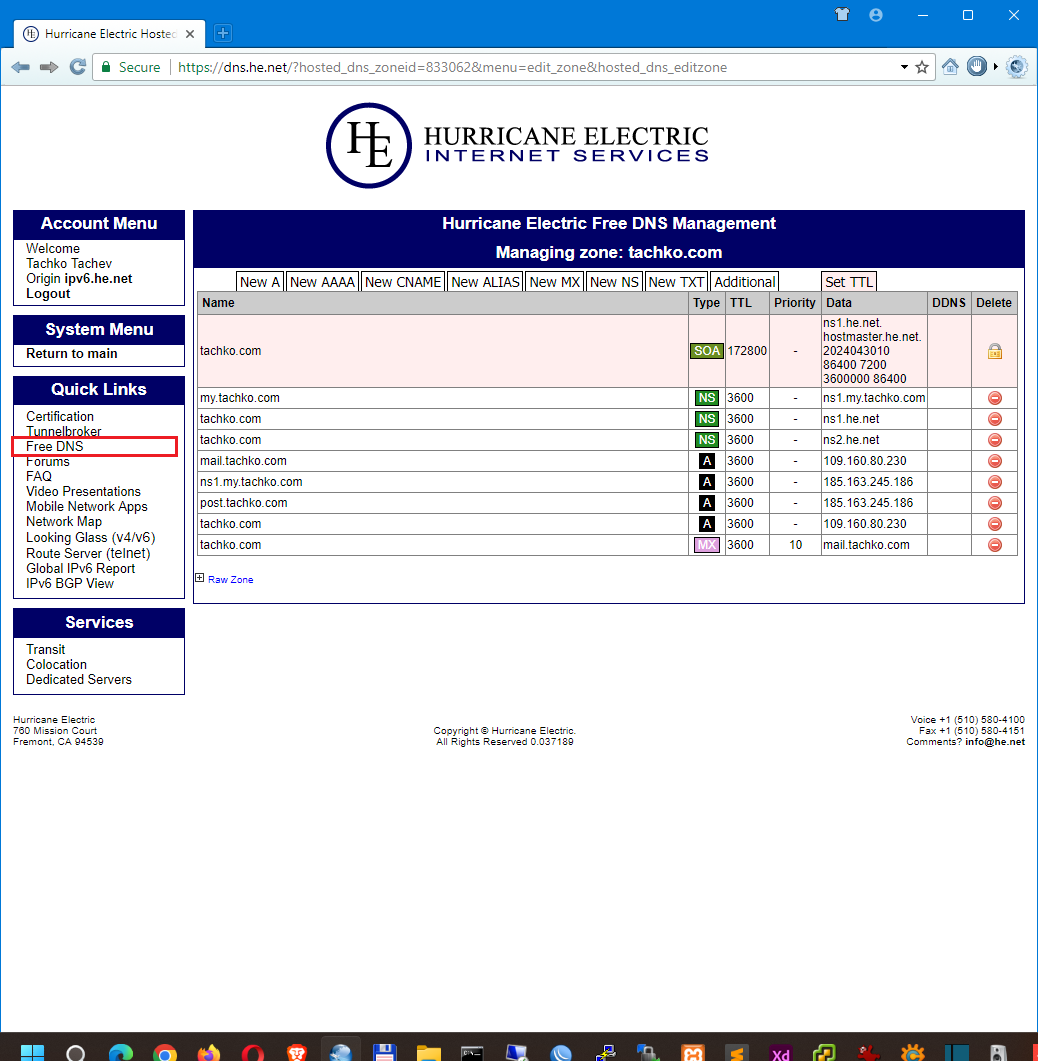The height and width of the screenshot is (1061, 1038).
Task: Open a new tab with the plus button
Action: (223, 32)
